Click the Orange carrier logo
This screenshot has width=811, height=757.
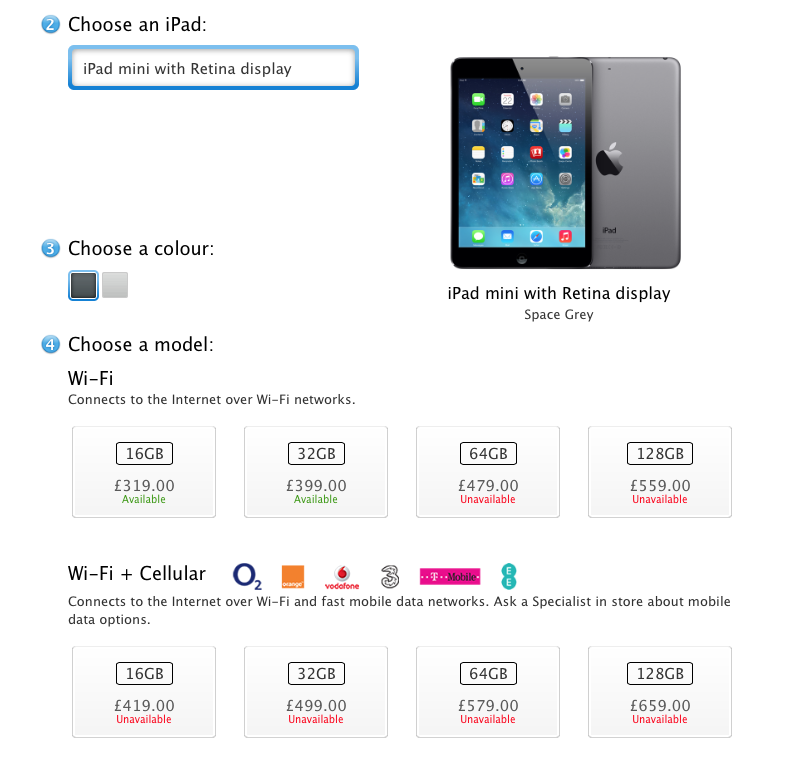pos(293,577)
